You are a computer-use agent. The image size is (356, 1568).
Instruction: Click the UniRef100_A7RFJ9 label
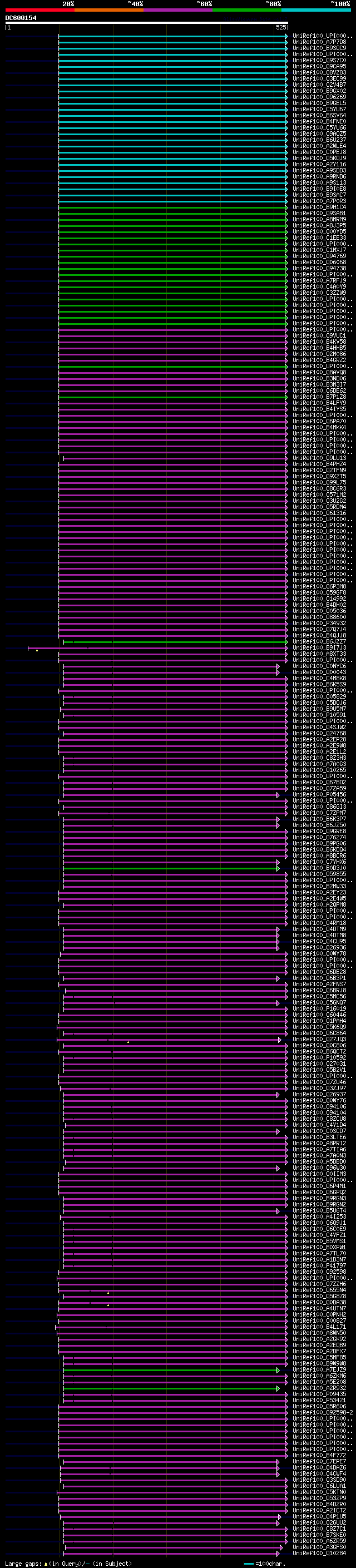coord(319,280)
